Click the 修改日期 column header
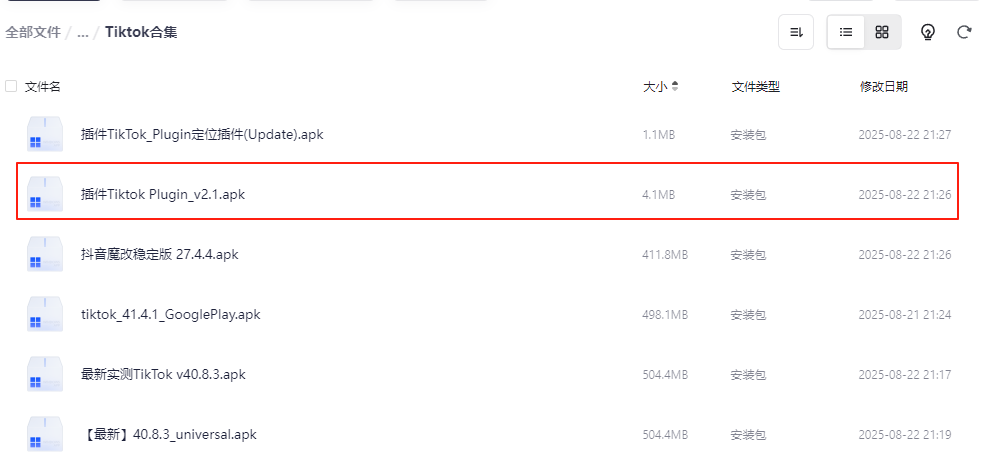This screenshot has width=983, height=465. (x=884, y=87)
